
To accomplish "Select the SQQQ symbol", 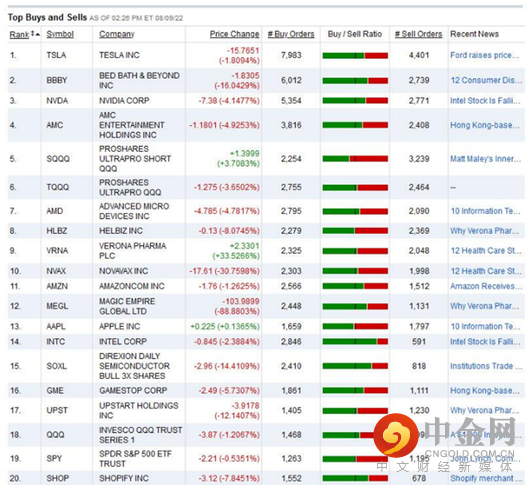I will click(x=58, y=159).
